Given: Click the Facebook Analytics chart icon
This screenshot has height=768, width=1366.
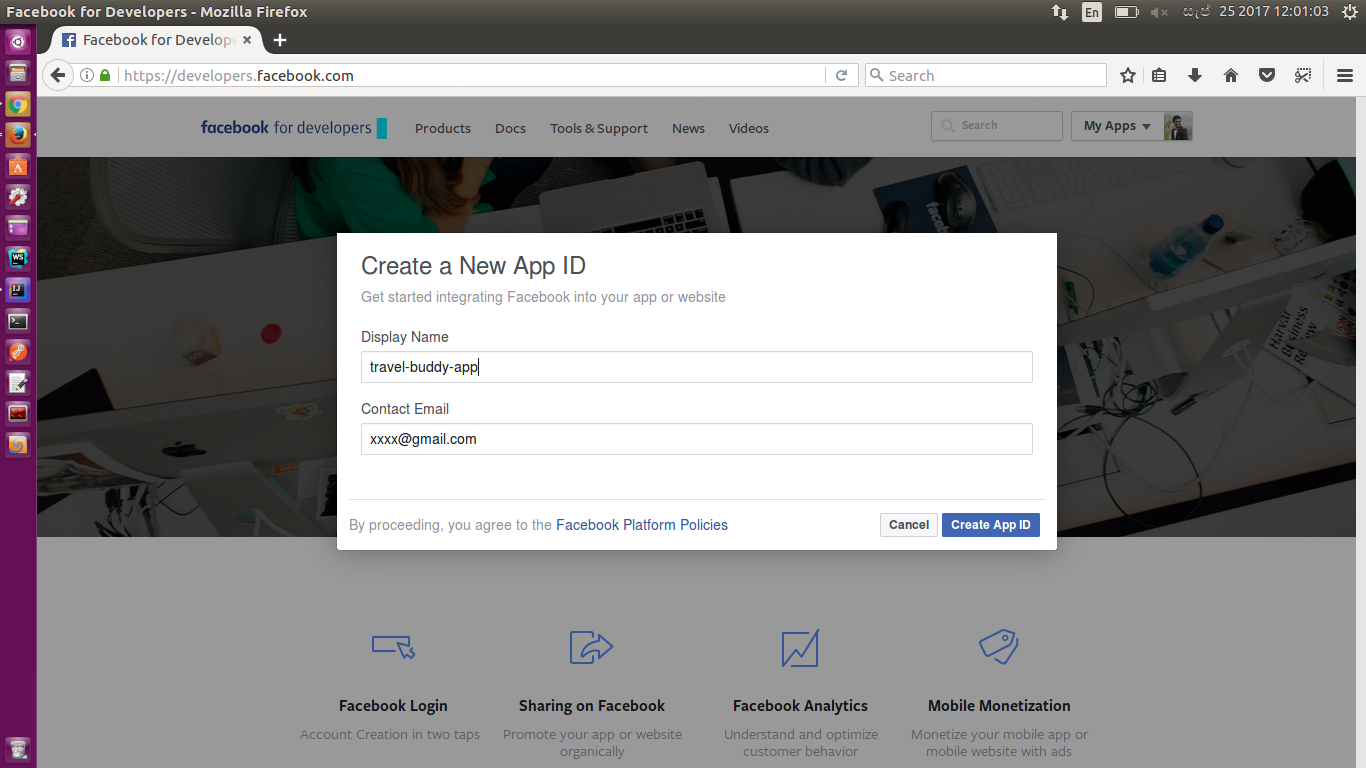Looking at the screenshot, I should pos(800,648).
